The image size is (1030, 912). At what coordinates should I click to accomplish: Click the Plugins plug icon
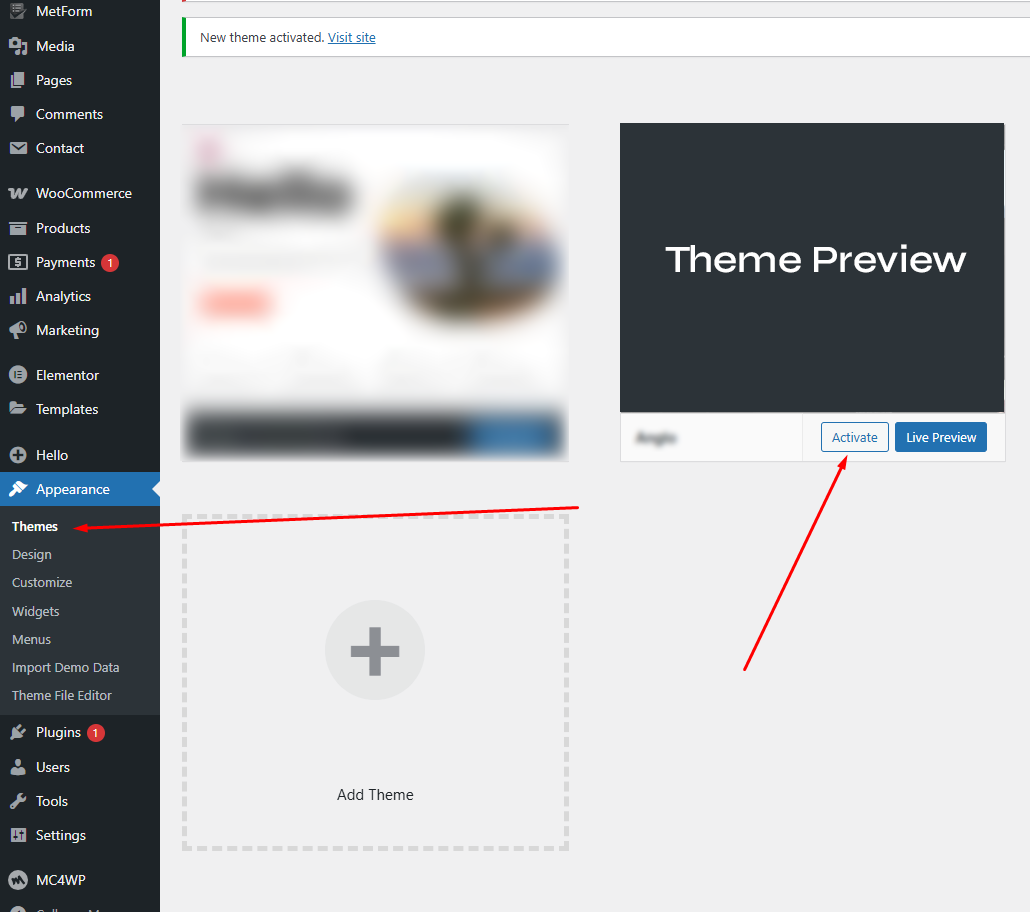click(18, 733)
